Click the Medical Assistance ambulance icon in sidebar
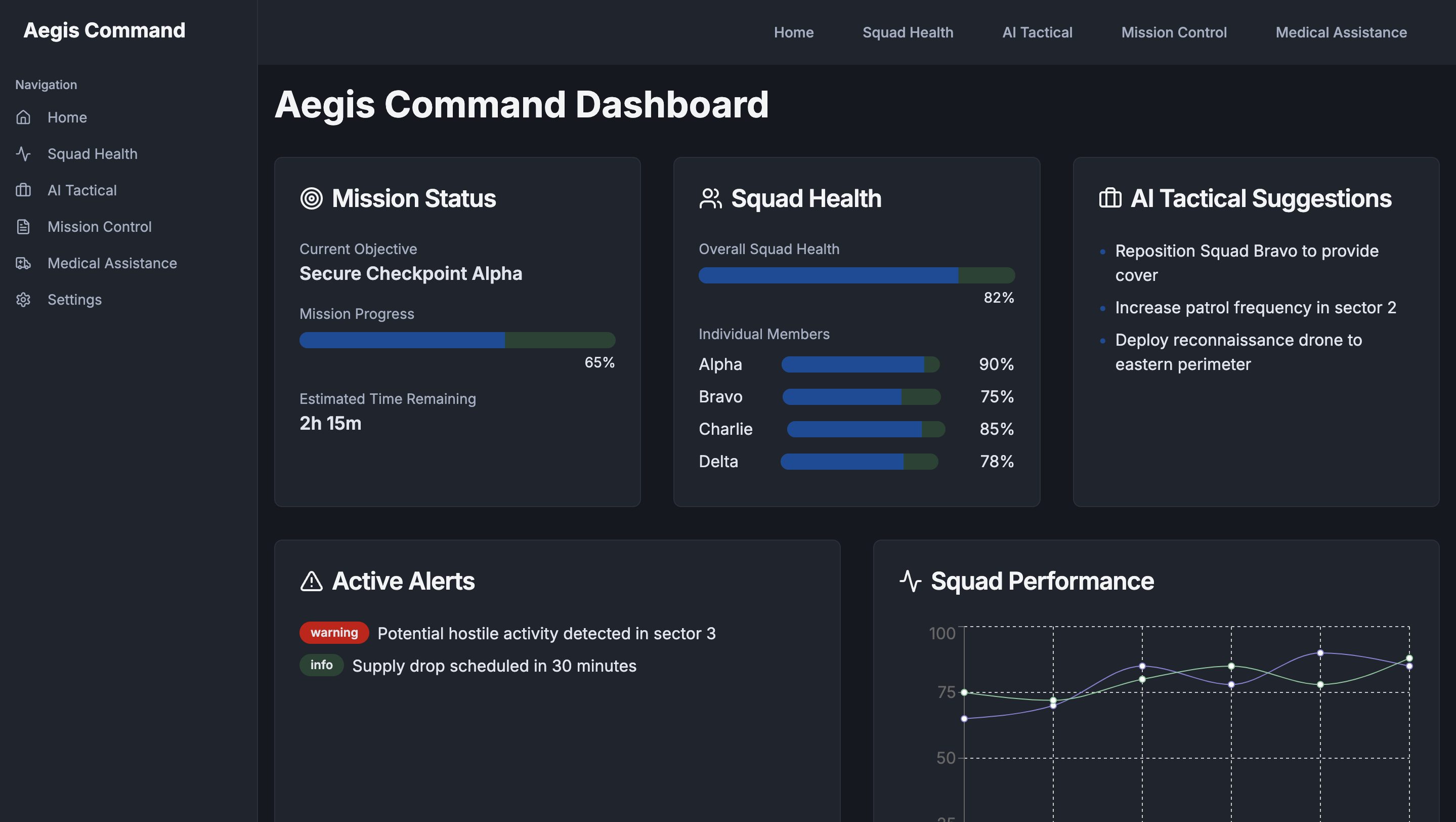This screenshot has height=822, width=1456. pos(23,263)
